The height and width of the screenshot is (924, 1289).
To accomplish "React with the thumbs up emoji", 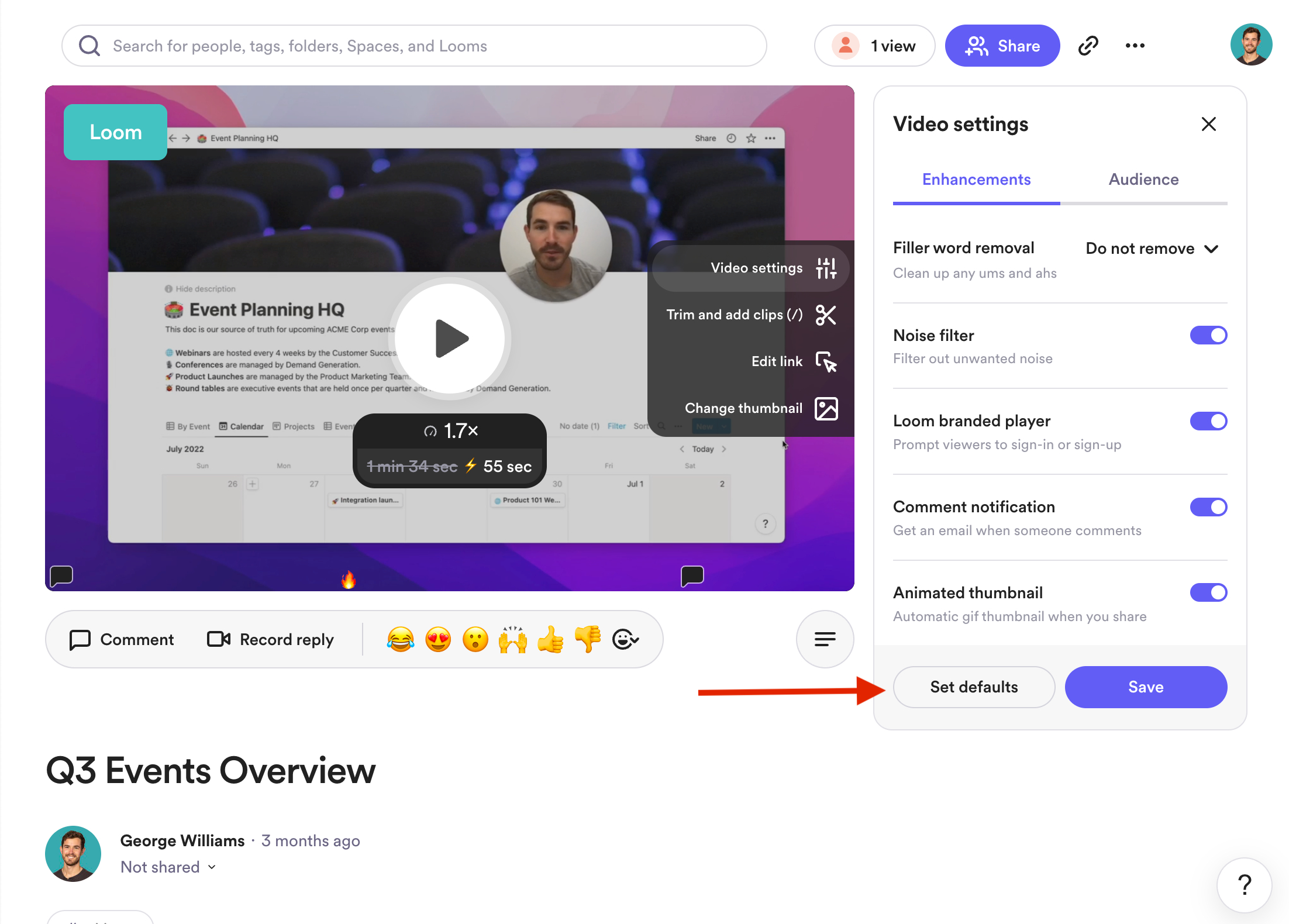I will point(550,639).
